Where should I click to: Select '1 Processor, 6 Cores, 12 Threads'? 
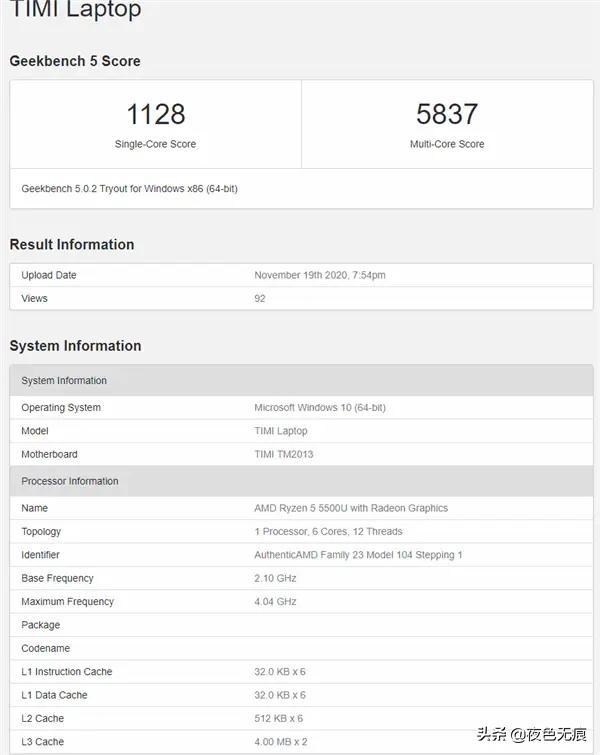(328, 532)
